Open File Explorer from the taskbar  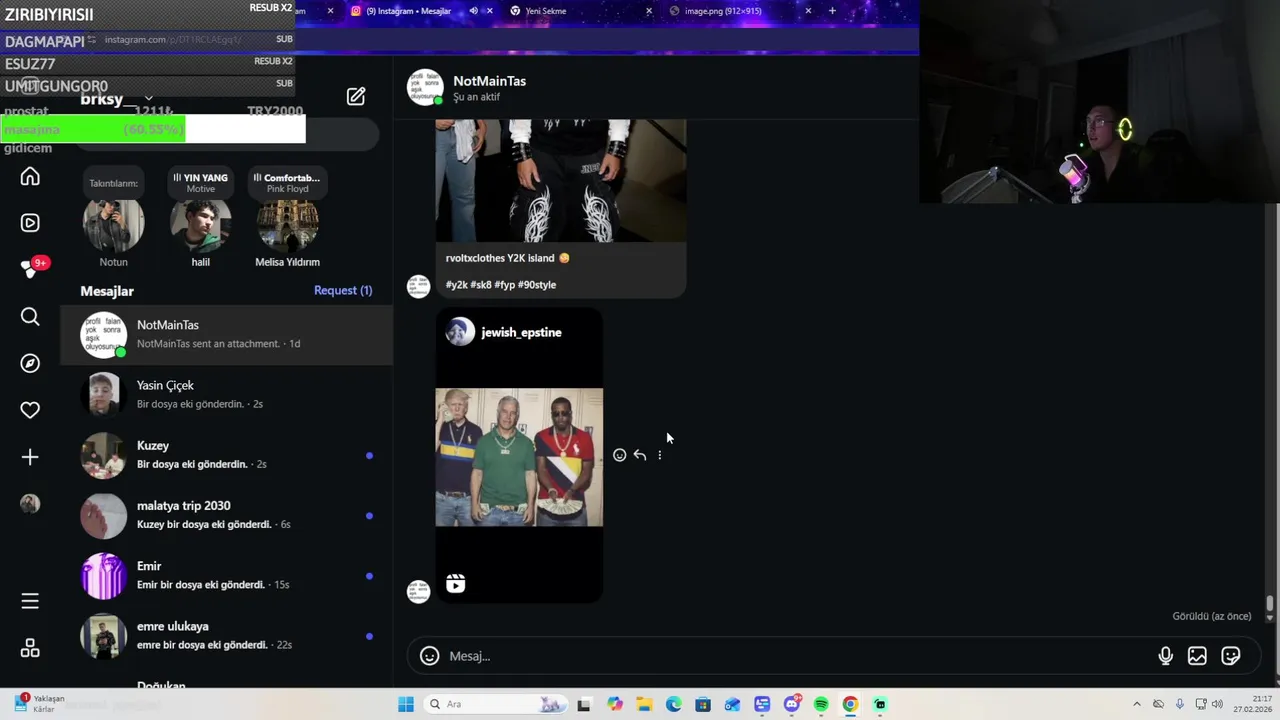tap(644, 704)
